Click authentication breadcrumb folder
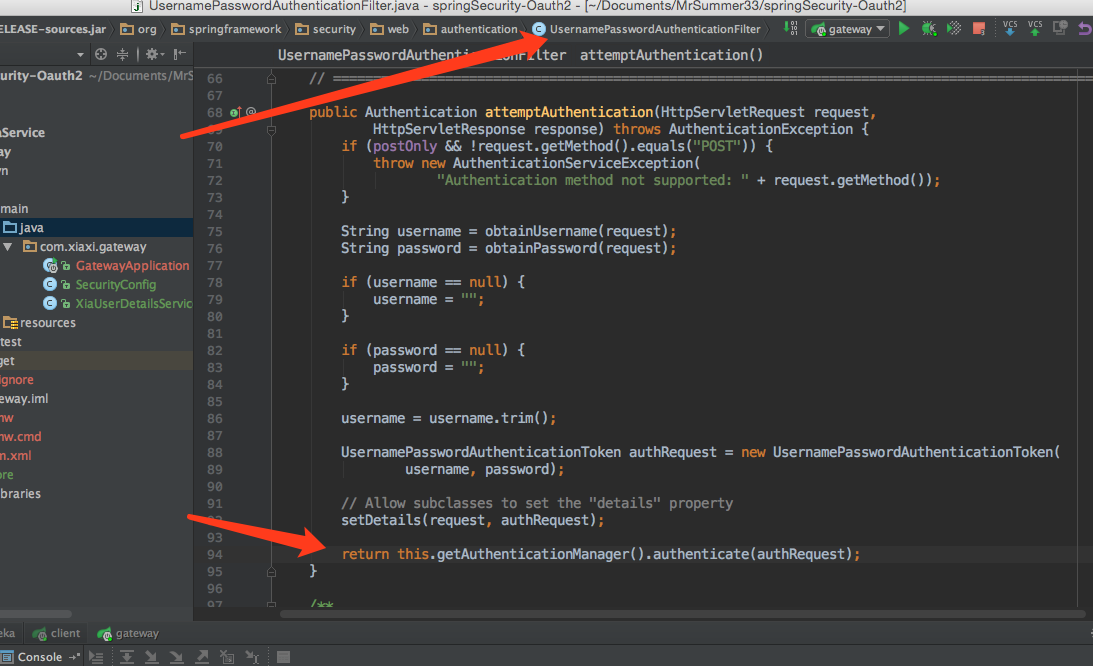The image size is (1093, 666). pyautogui.click(x=471, y=29)
